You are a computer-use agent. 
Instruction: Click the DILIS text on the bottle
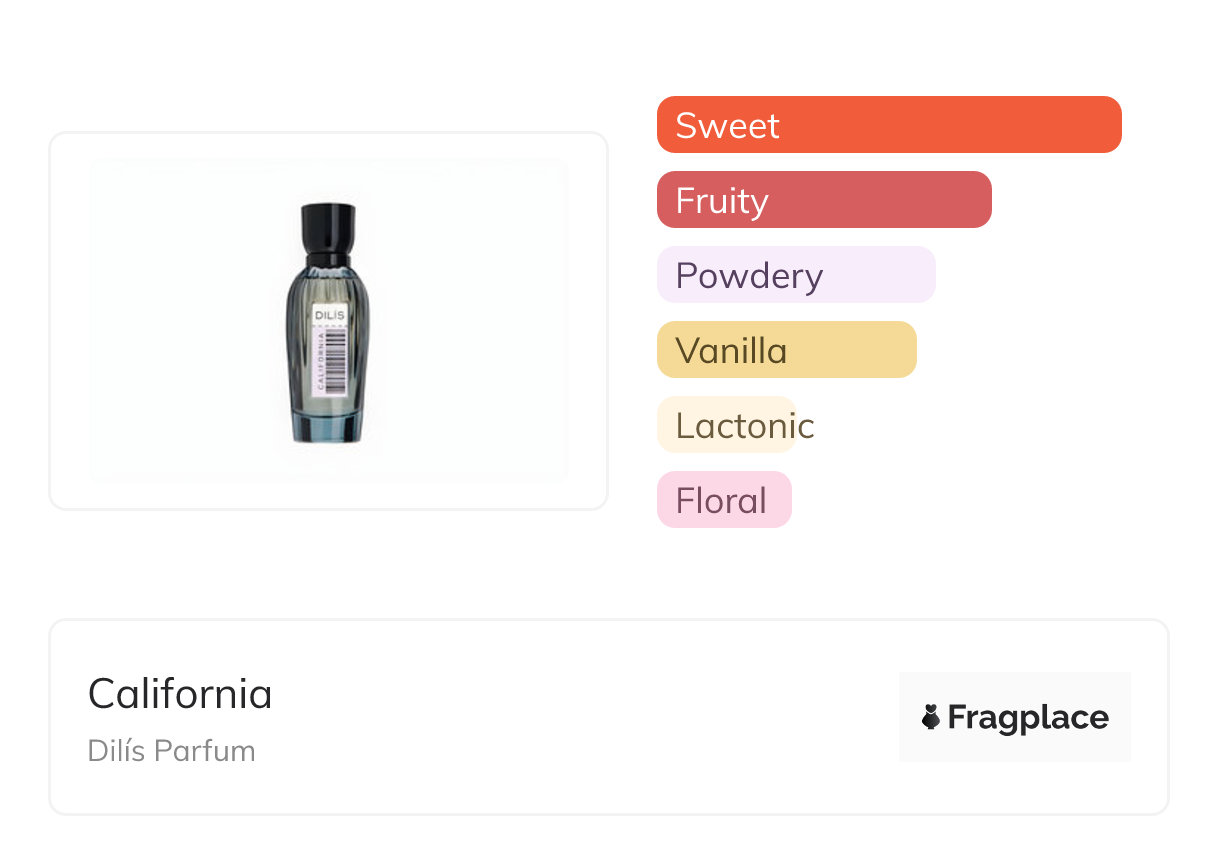(x=329, y=315)
